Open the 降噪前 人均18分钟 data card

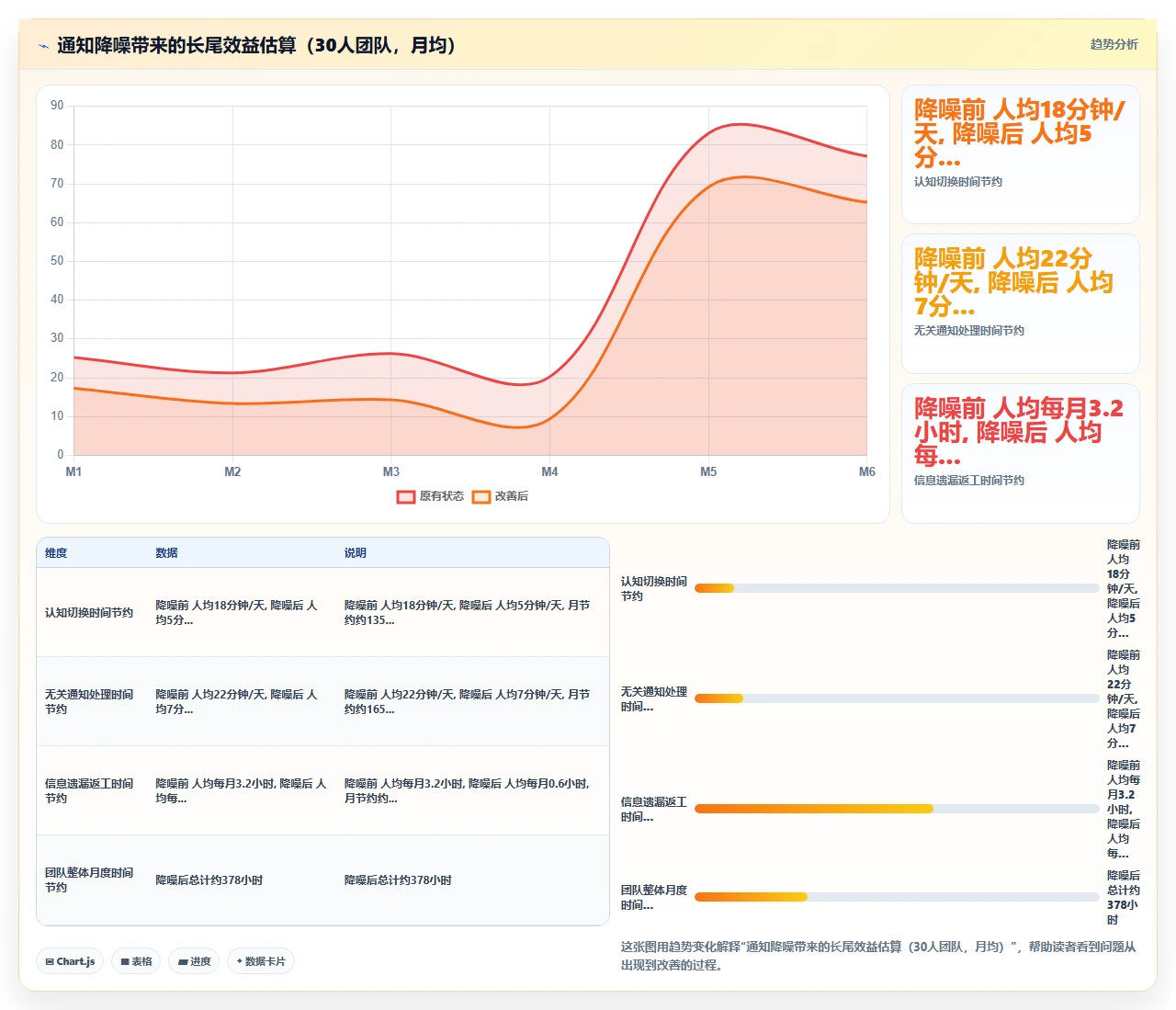[1021, 154]
